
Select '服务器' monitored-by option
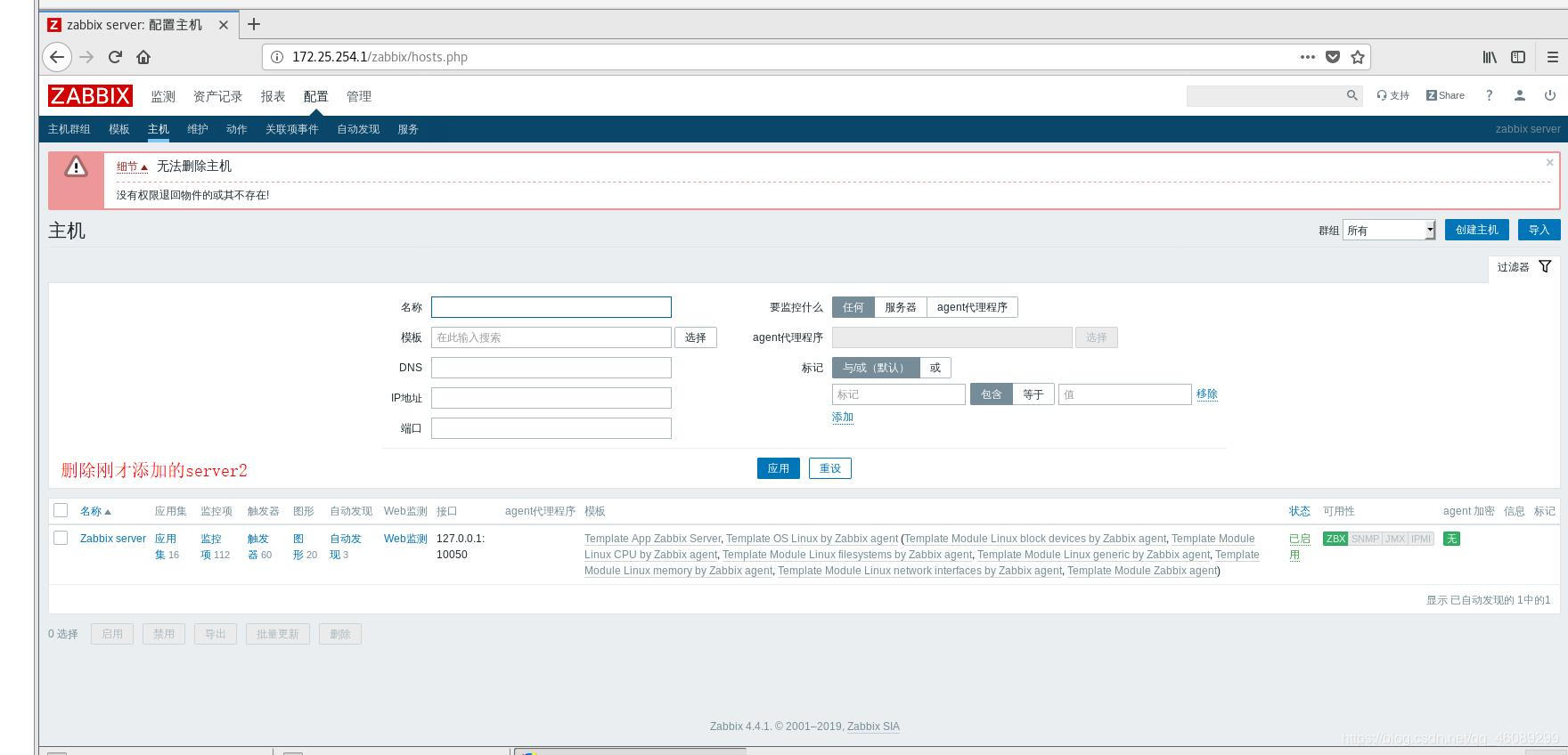901,307
